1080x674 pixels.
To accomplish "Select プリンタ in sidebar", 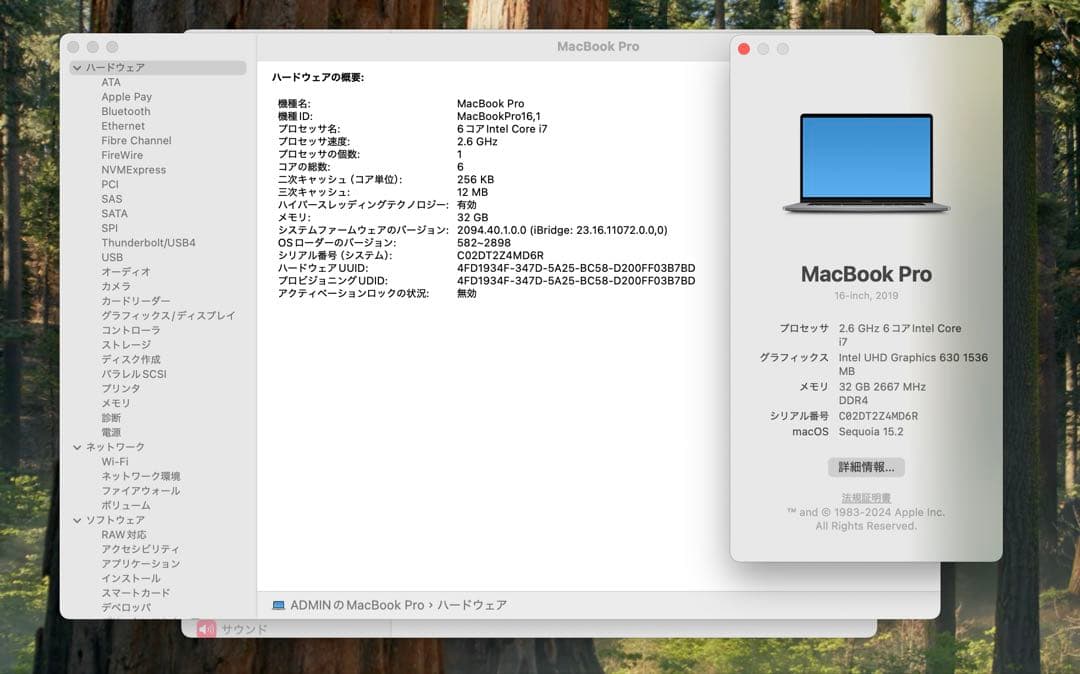I will (121, 388).
